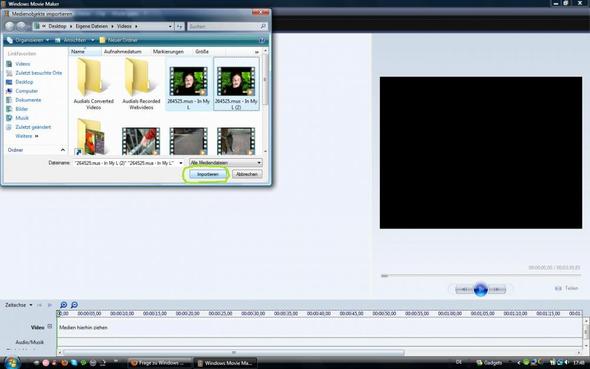Open Dokumente in favorite links

[28, 100]
